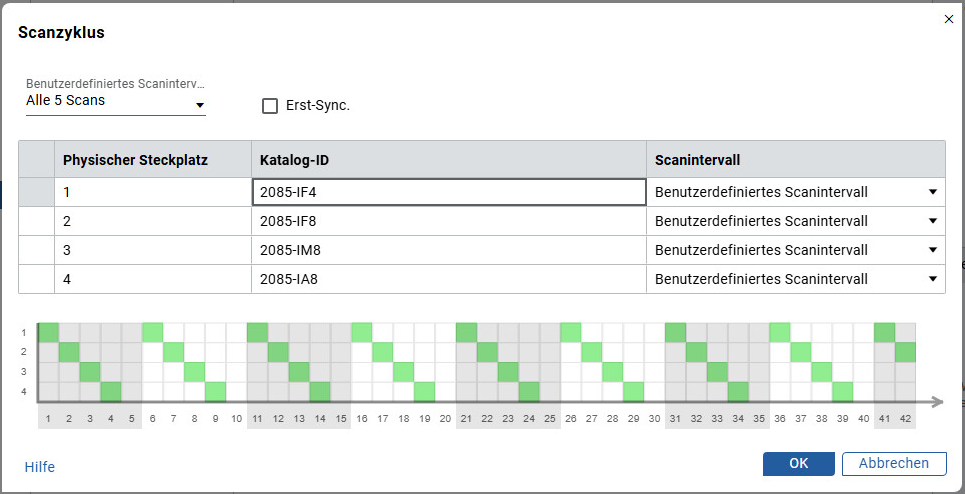
Task: Click green scan cell, slot 4, scan 39
Action: [x=843, y=392]
